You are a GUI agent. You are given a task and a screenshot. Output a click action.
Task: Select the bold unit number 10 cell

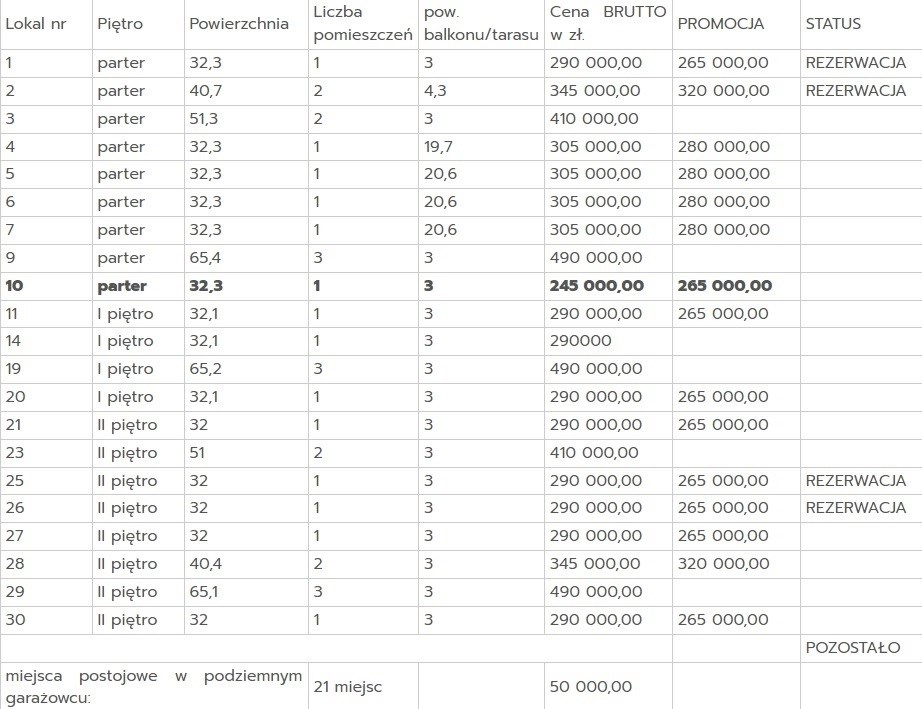click(15, 286)
